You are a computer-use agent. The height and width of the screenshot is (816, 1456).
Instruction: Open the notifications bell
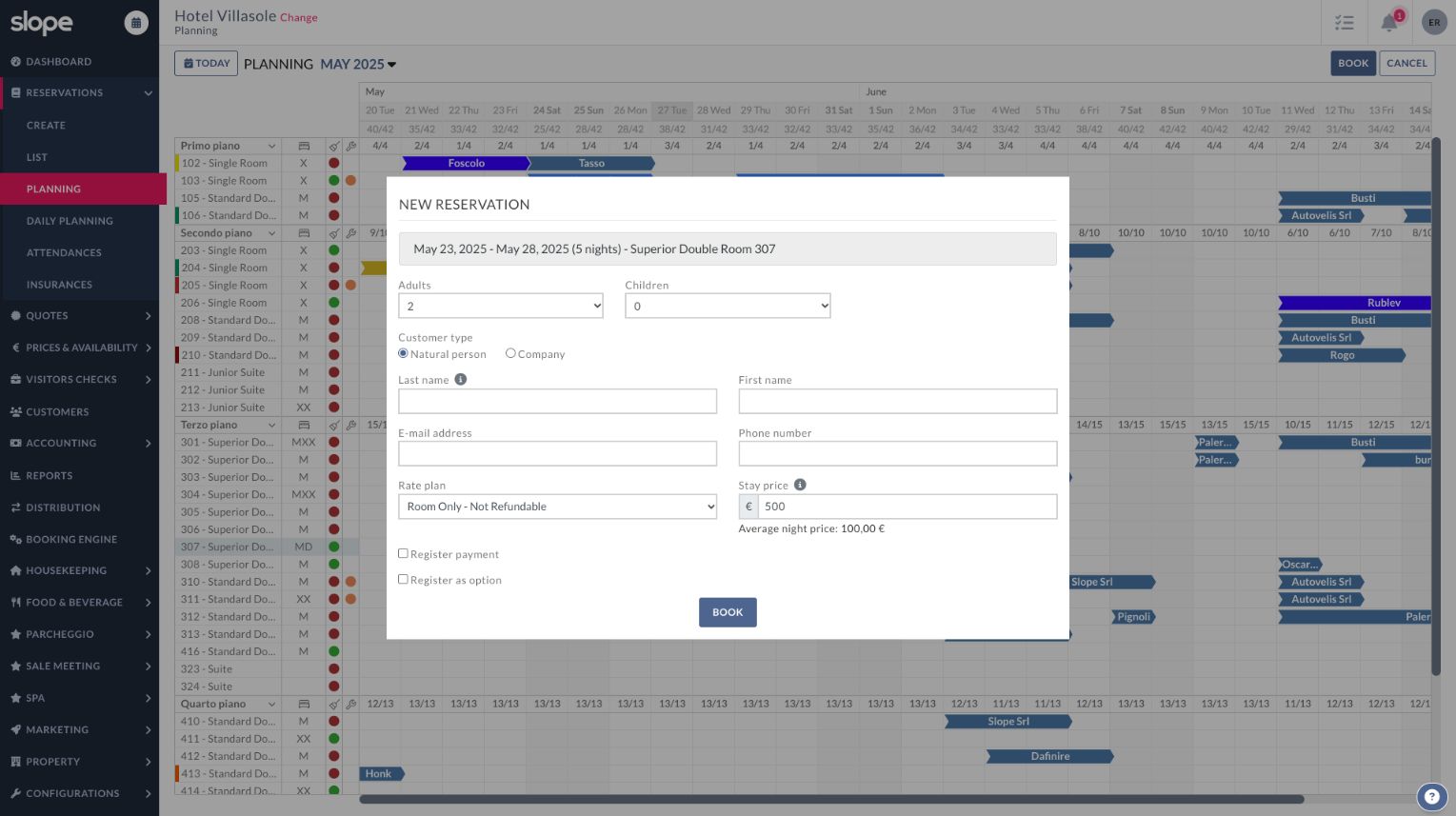click(x=1389, y=23)
